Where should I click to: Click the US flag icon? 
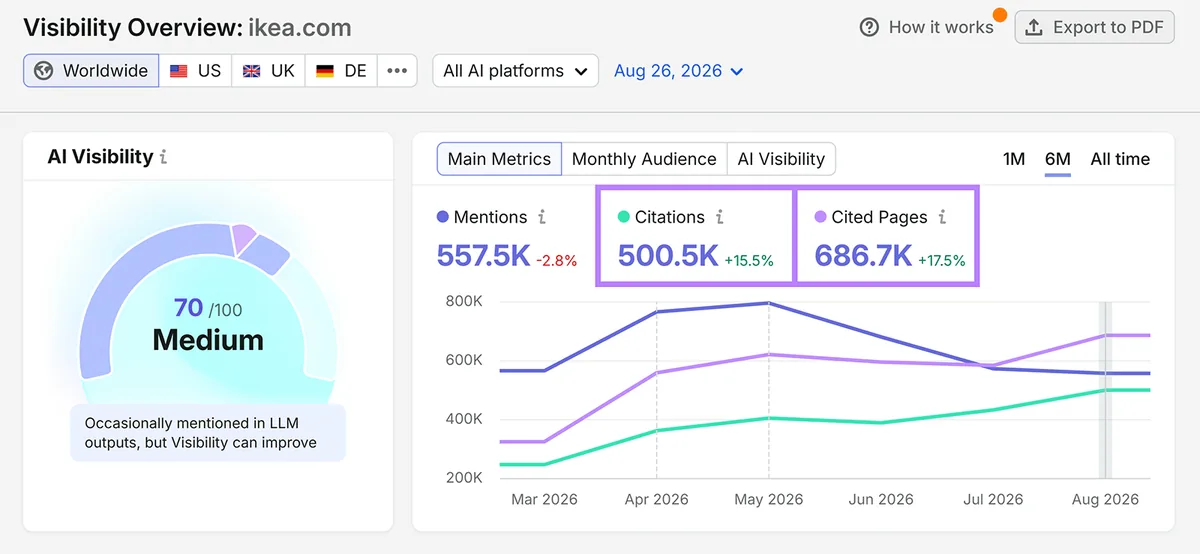point(179,71)
